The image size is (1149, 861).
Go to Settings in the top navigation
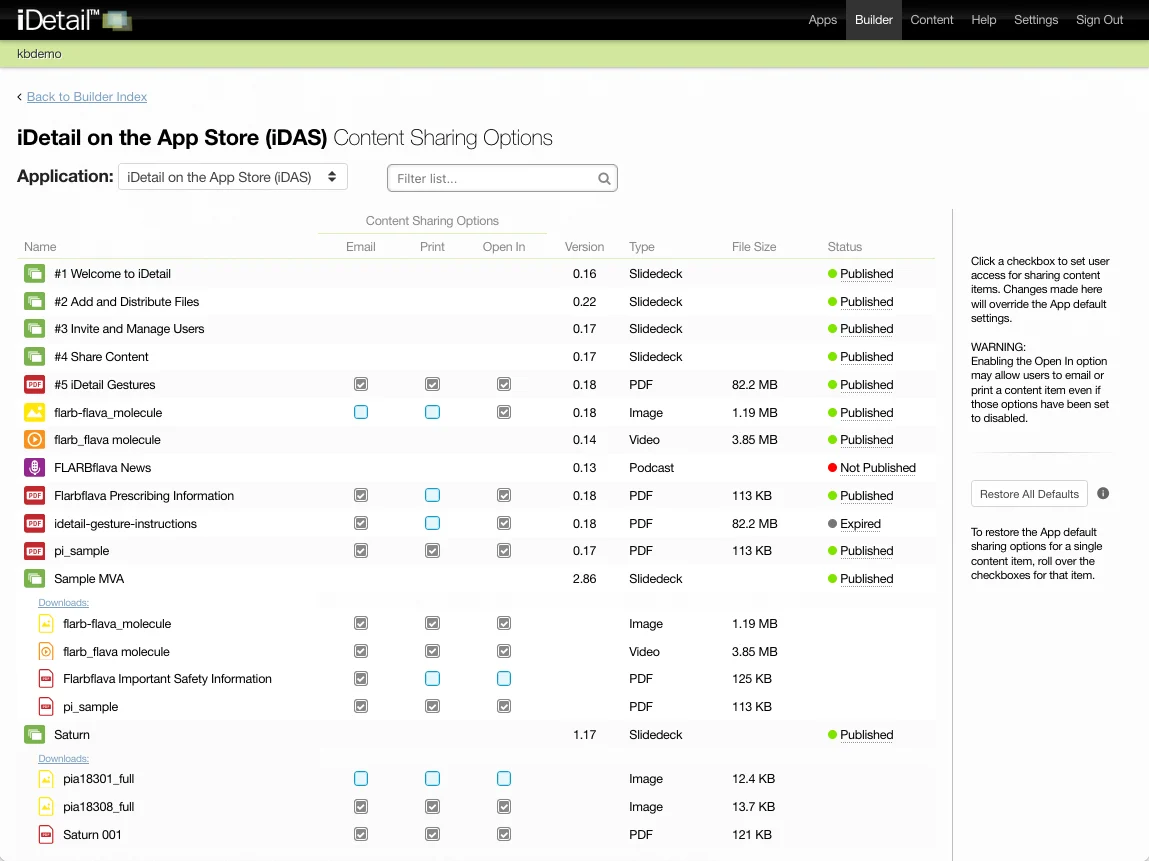pos(1035,20)
